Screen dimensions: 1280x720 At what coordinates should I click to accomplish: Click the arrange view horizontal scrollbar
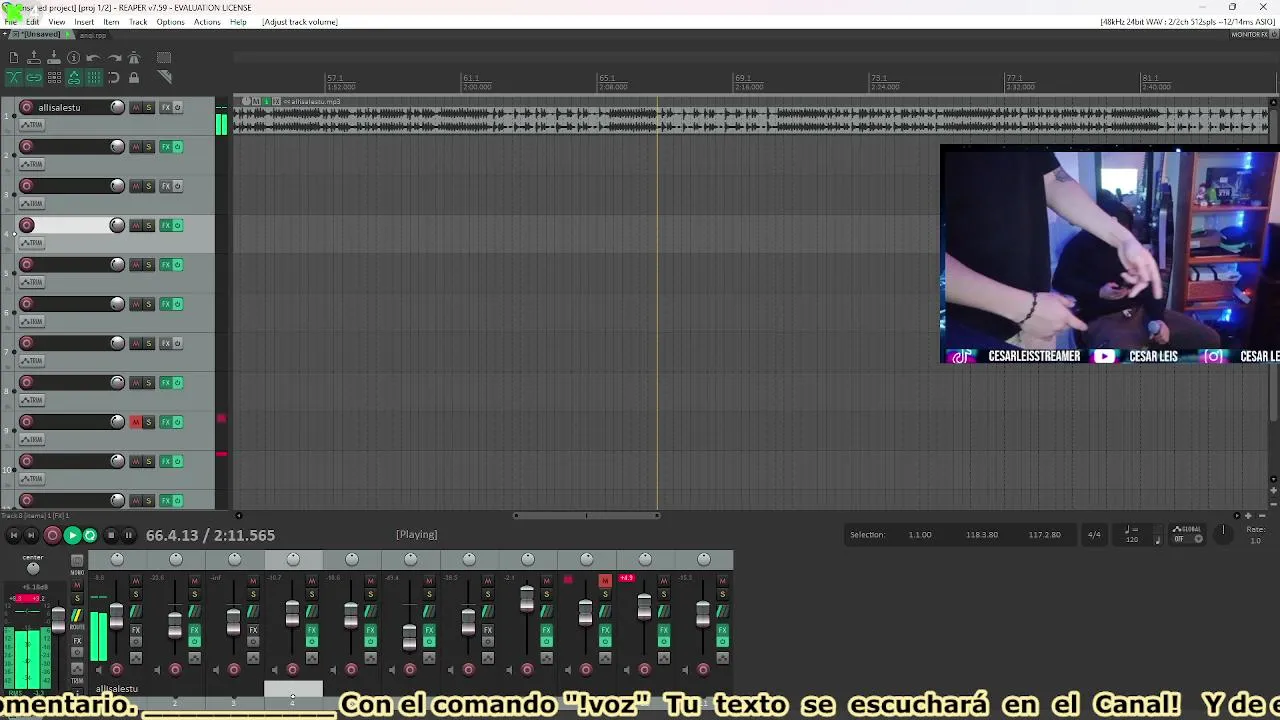point(586,516)
